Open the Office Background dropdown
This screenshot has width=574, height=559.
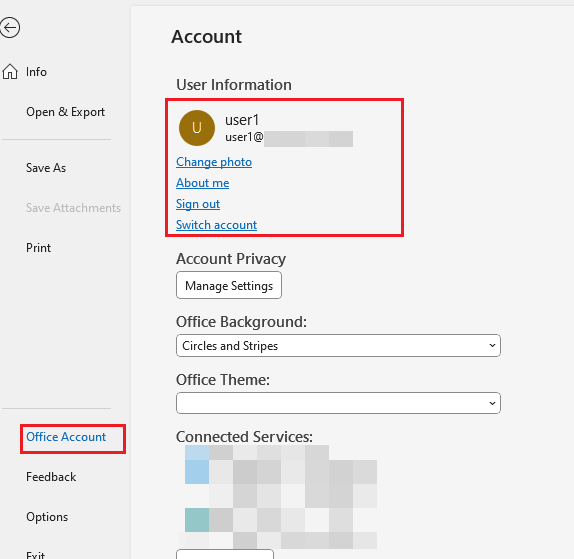(338, 346)
